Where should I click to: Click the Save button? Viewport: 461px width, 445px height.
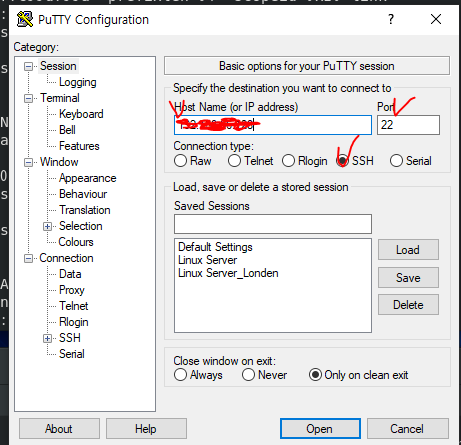pos(408,277)
